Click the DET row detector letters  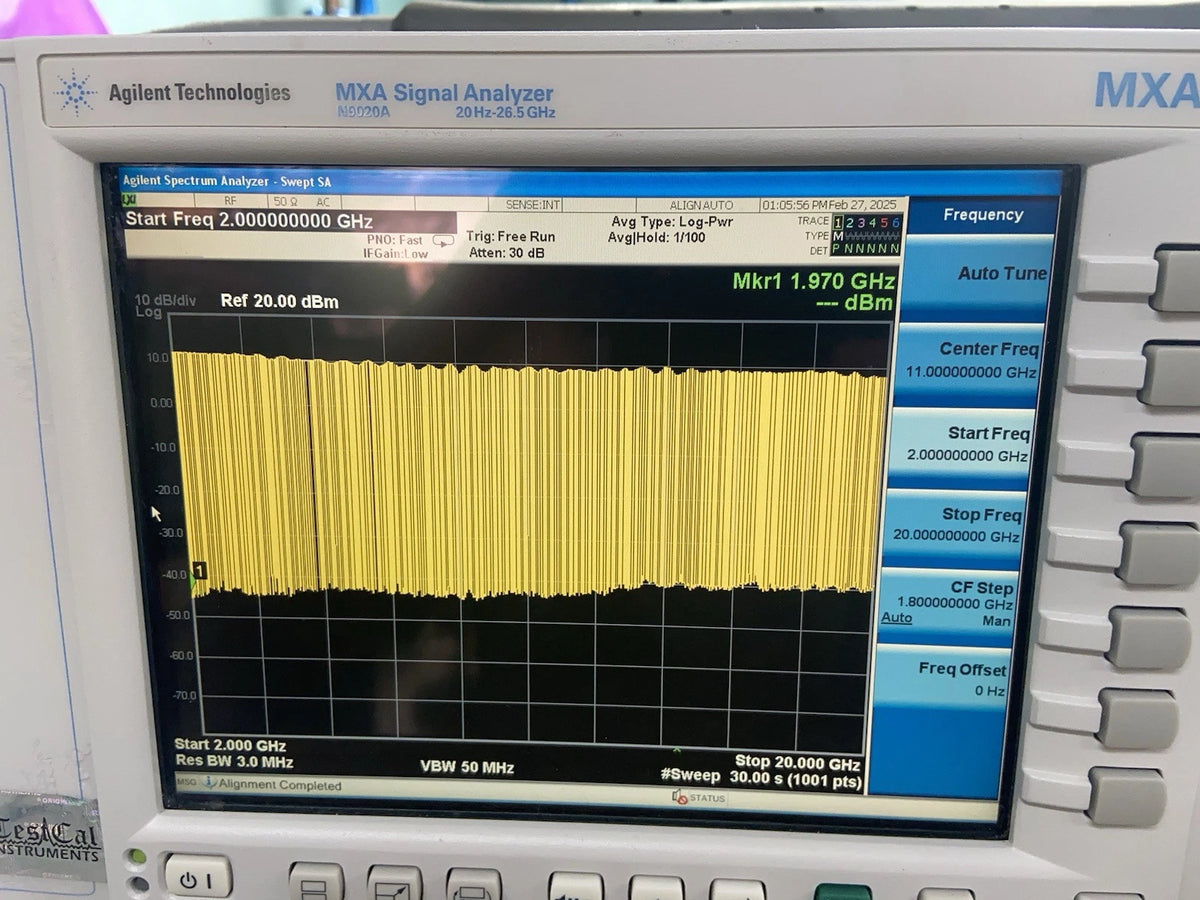click(868, 248)
